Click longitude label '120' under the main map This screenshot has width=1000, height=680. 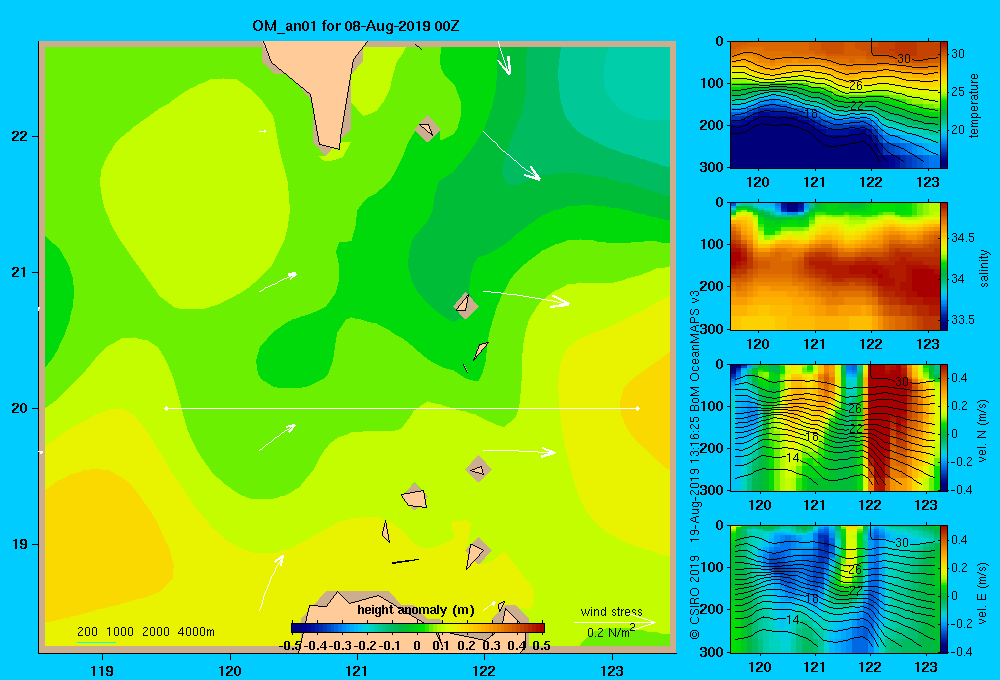(x=230, y=670)
